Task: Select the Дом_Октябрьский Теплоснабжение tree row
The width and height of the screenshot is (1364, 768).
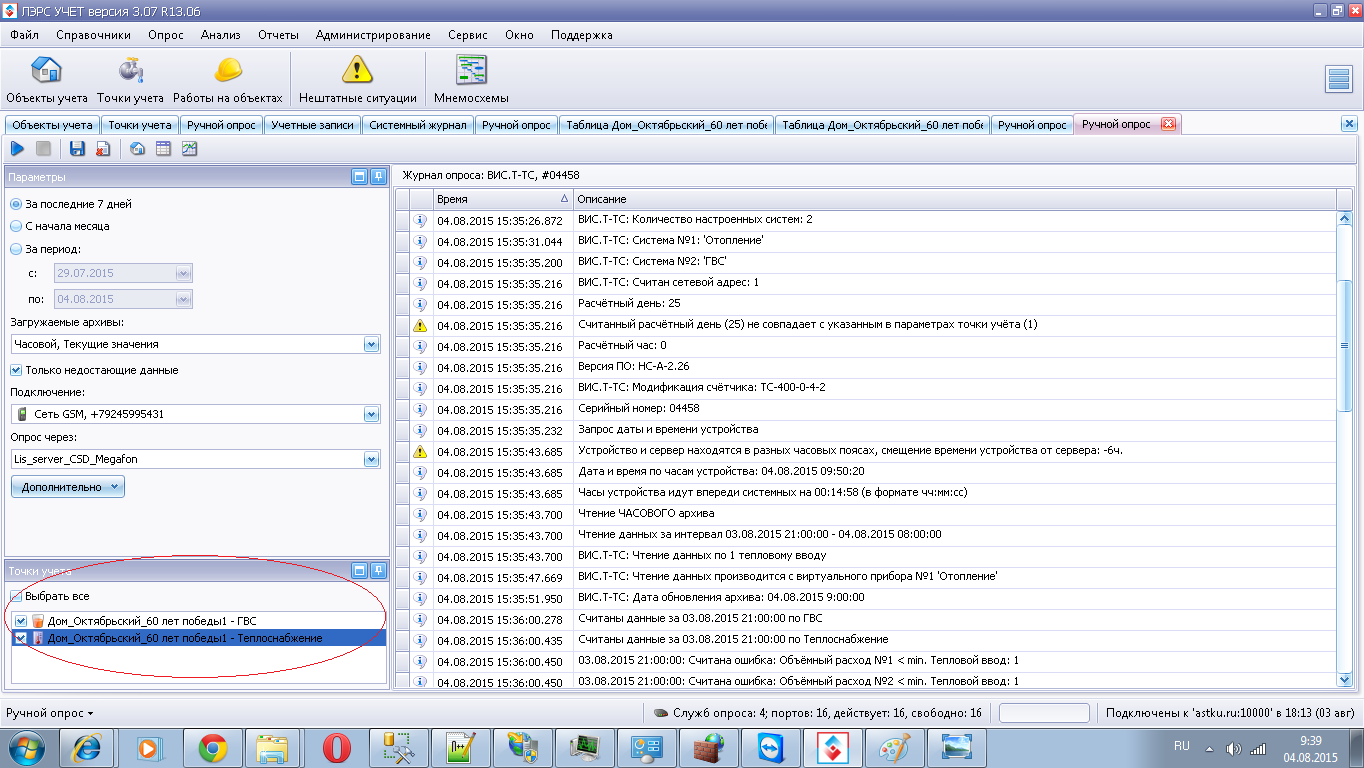Action: [198, 638]
